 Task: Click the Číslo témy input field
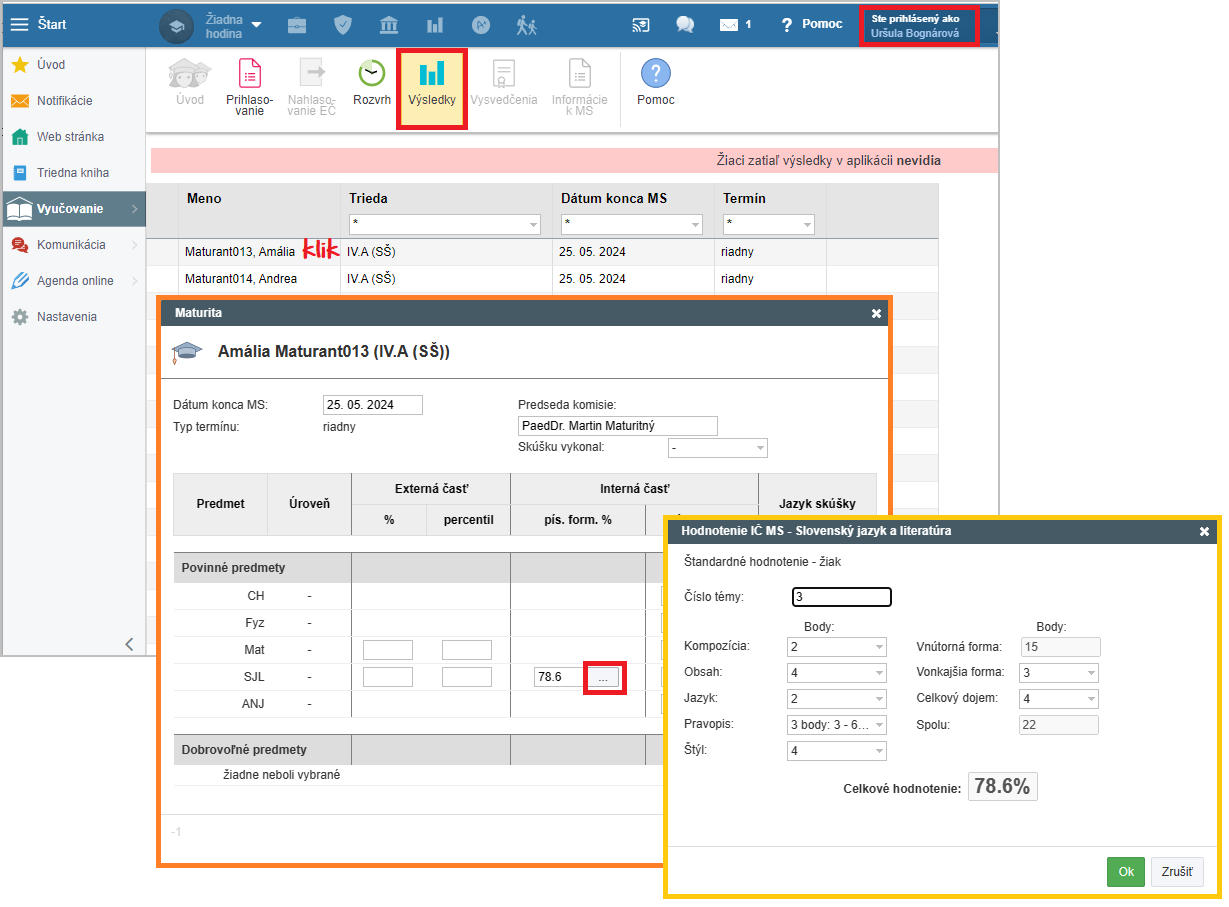pos(840,598)
